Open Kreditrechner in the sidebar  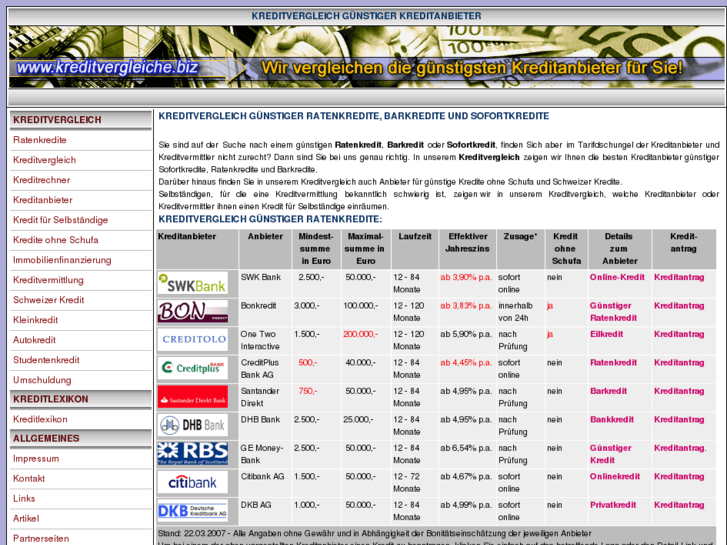[x=42, y=180]
